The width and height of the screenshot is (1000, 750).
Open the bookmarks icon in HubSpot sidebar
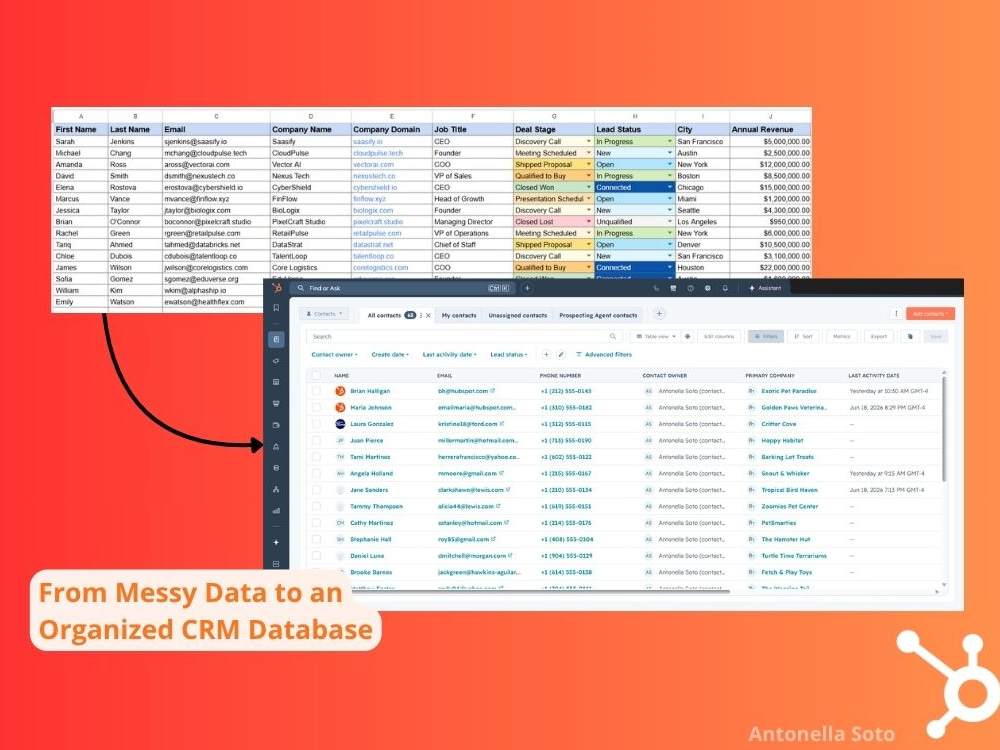coord(276,308)
